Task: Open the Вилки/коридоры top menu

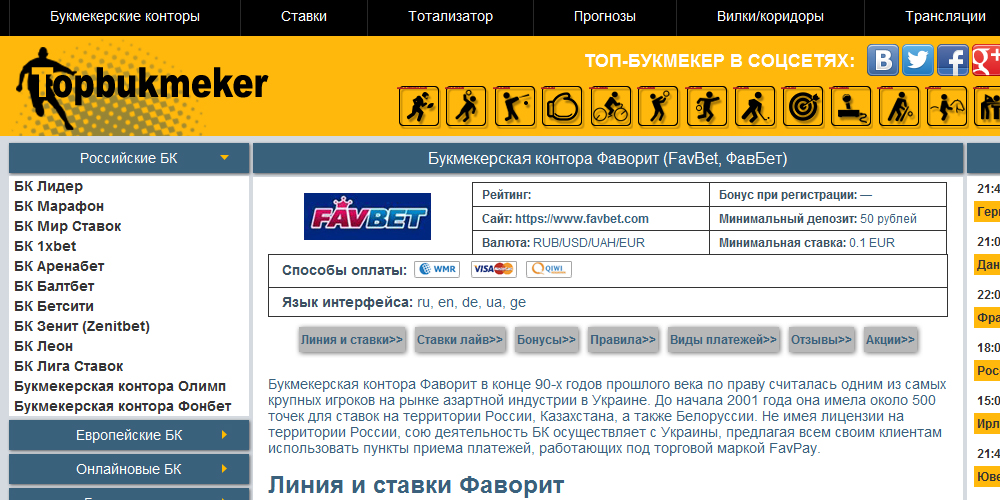Action: 770,17
